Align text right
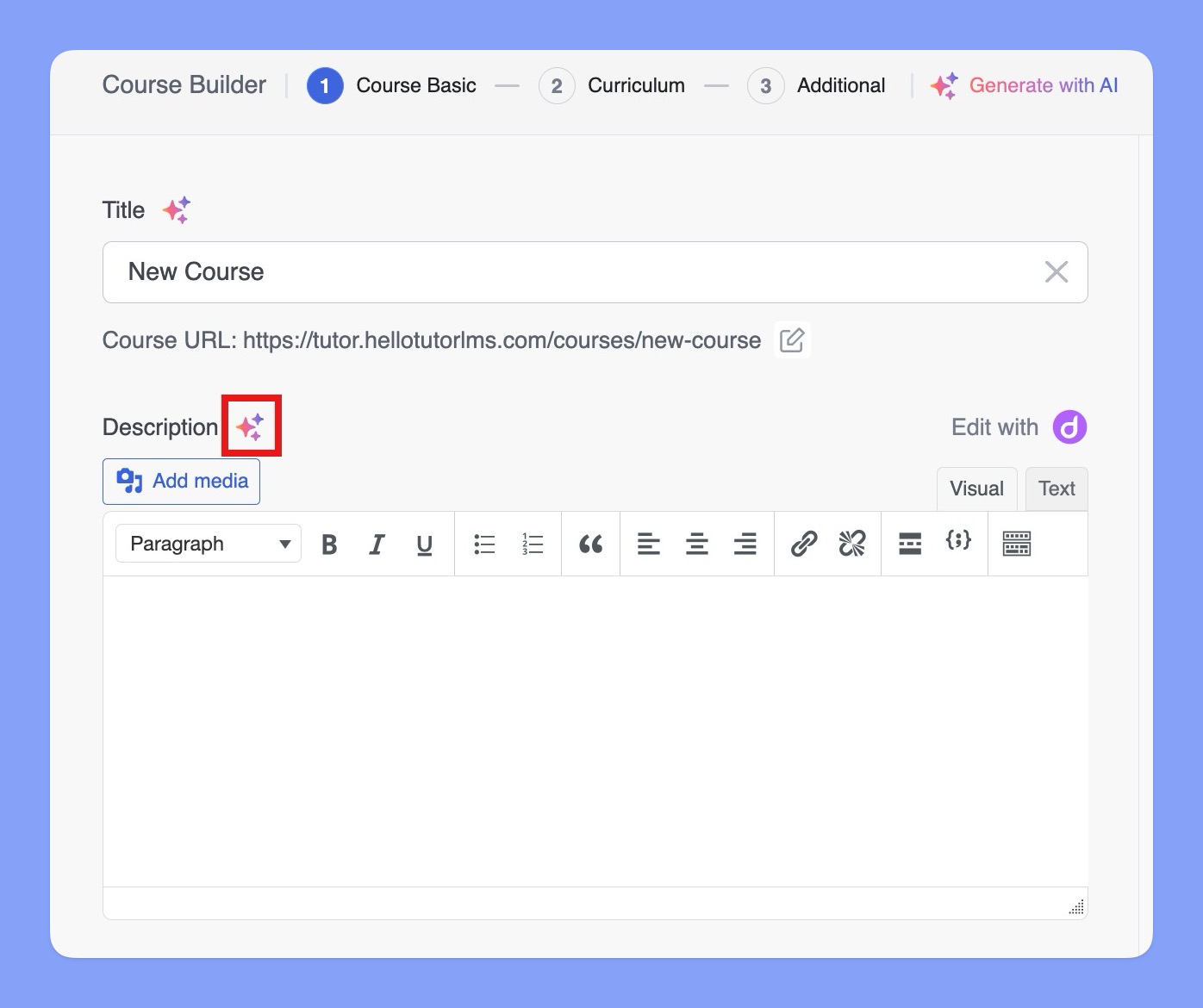 [745, 544]
